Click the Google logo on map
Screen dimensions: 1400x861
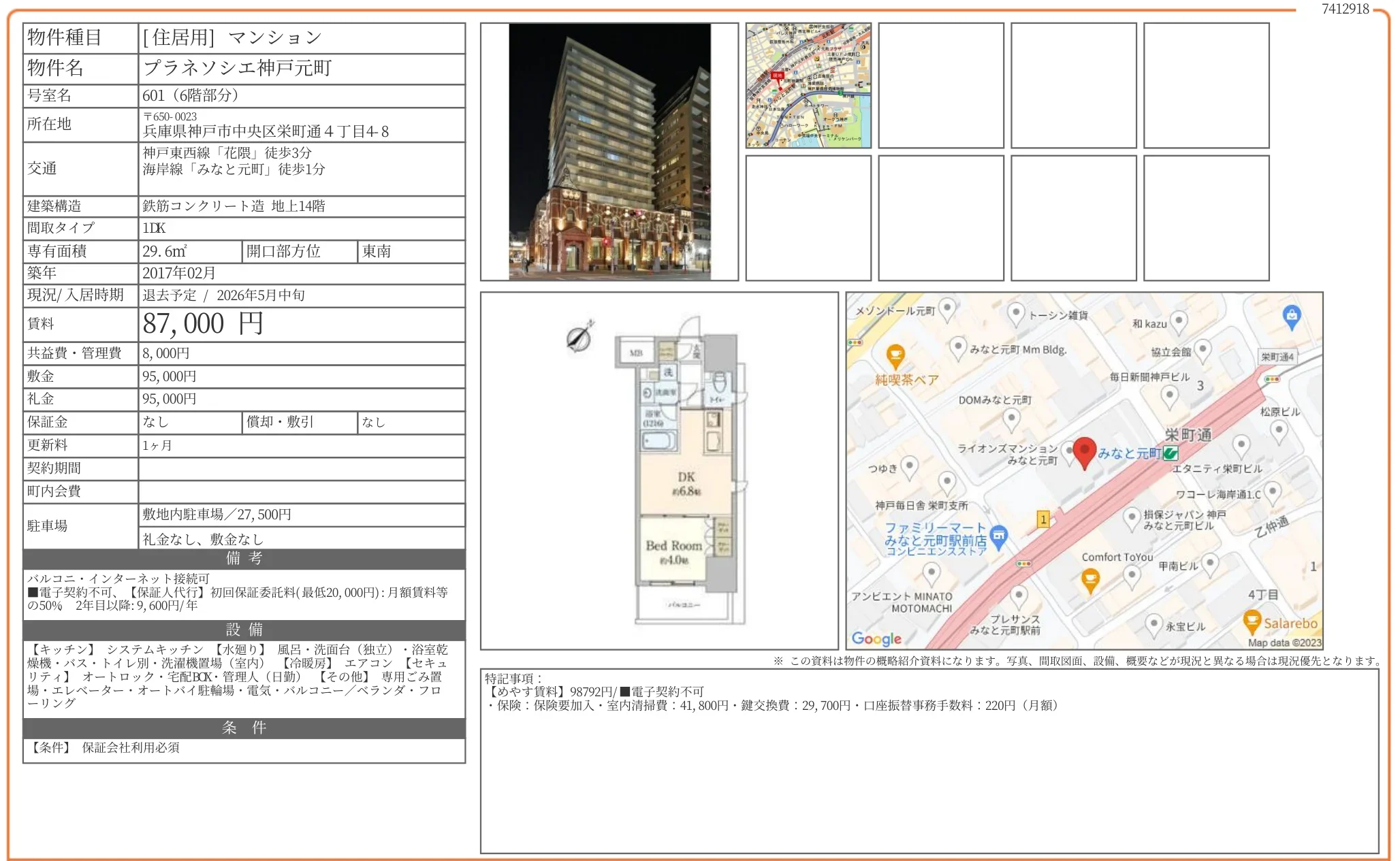click(876, 638)
